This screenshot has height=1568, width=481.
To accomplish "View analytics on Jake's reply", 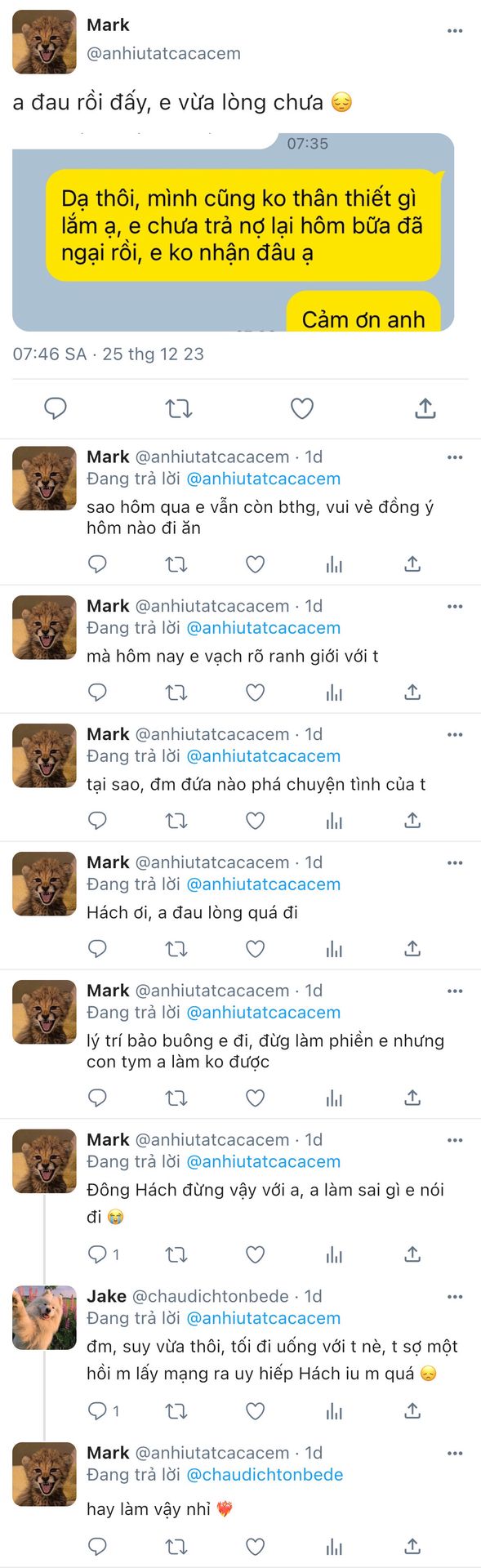I will click(x=334, y=1410).
